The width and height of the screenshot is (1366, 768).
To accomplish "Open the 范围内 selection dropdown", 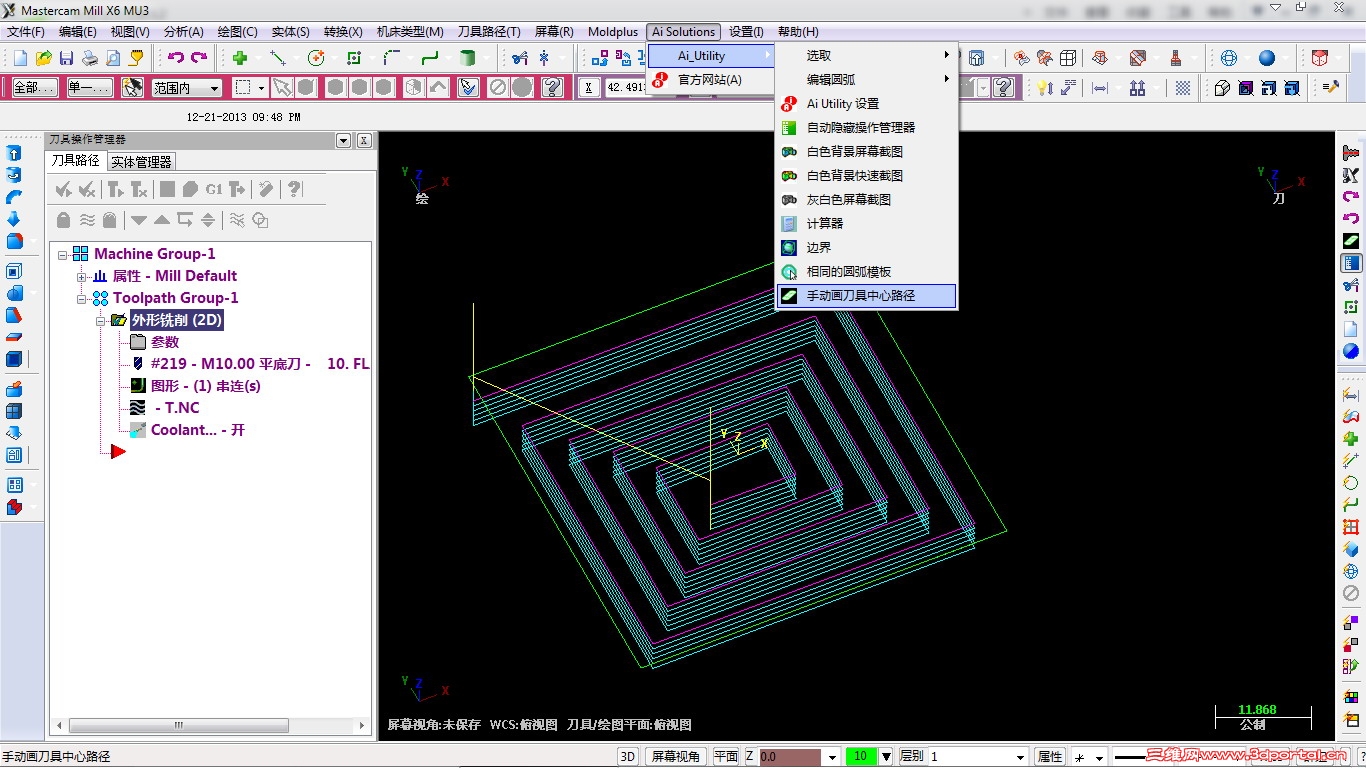I will point(214,88).
